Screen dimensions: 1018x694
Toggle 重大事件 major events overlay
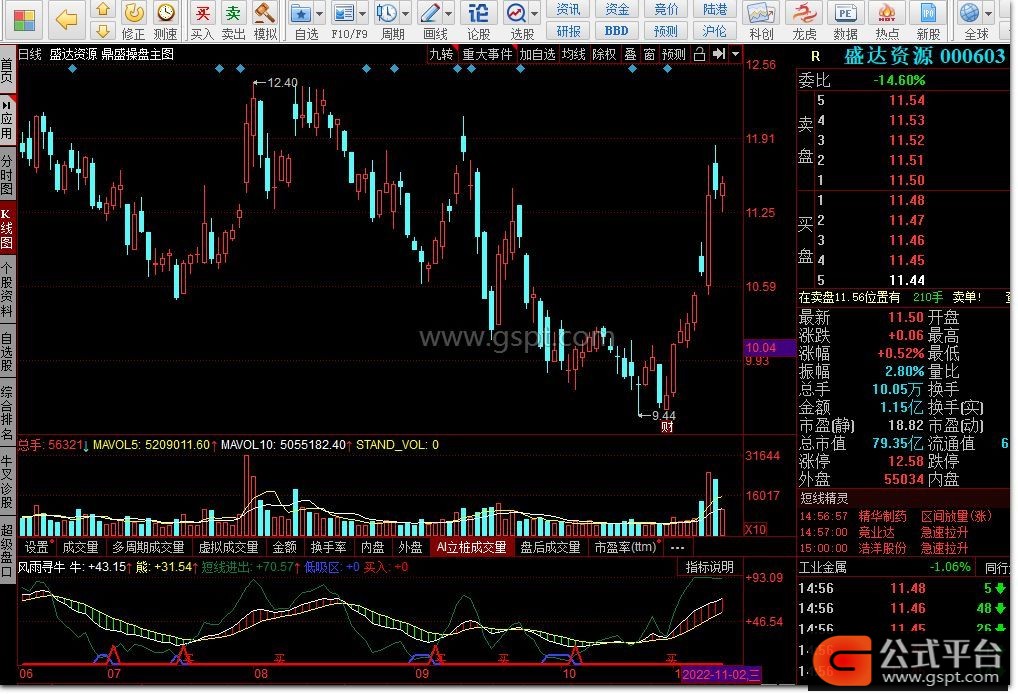(488, 55)
